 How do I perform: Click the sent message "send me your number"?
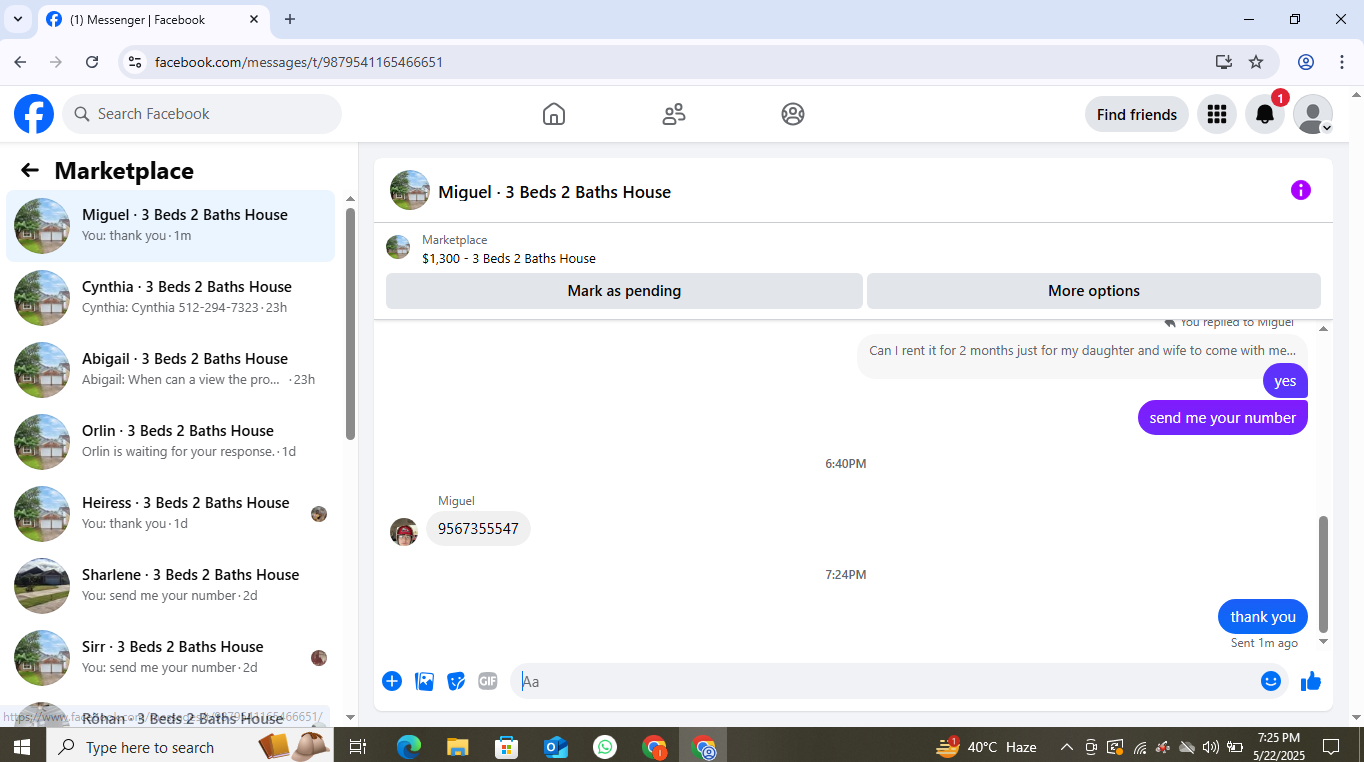click(1223, 418)
